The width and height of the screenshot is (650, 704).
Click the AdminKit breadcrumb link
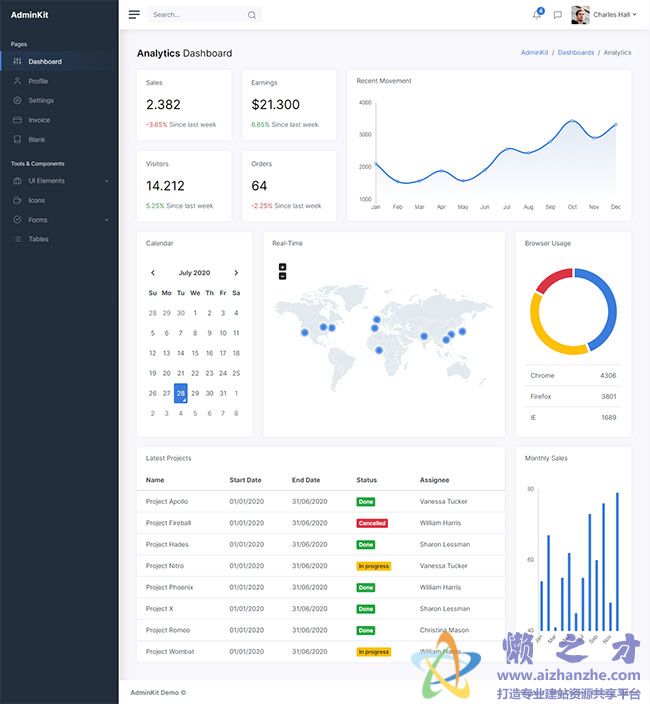pos(535,53)
